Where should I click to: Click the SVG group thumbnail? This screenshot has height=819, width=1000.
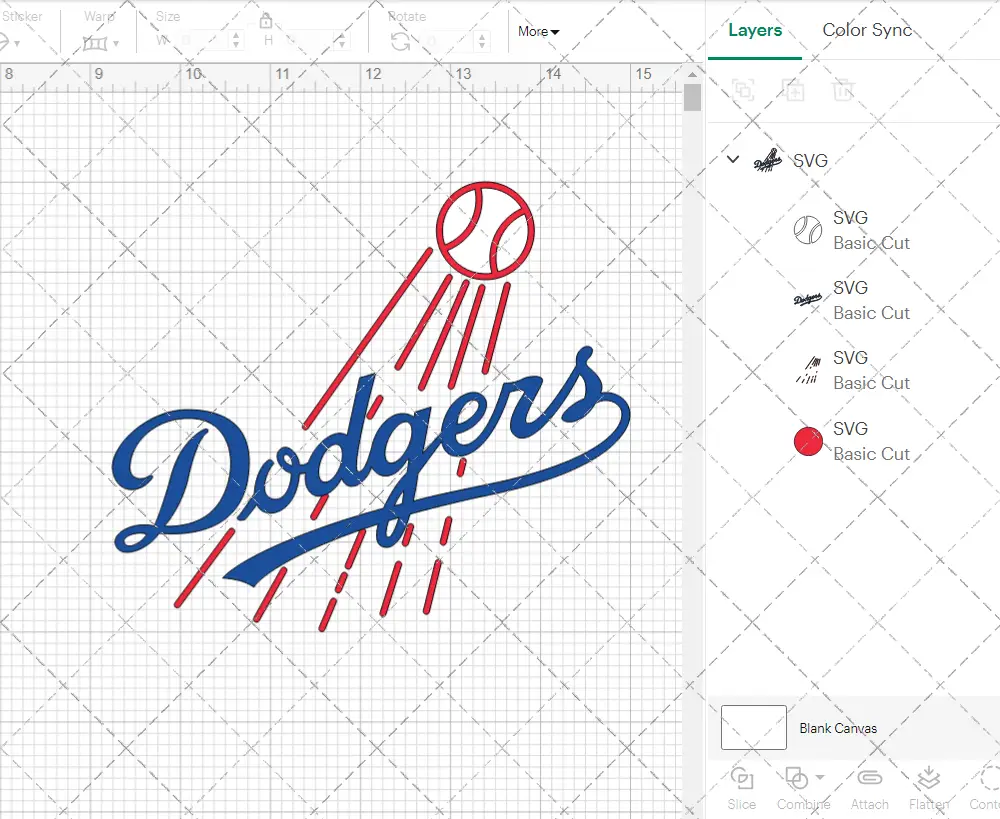click(768, 160)
